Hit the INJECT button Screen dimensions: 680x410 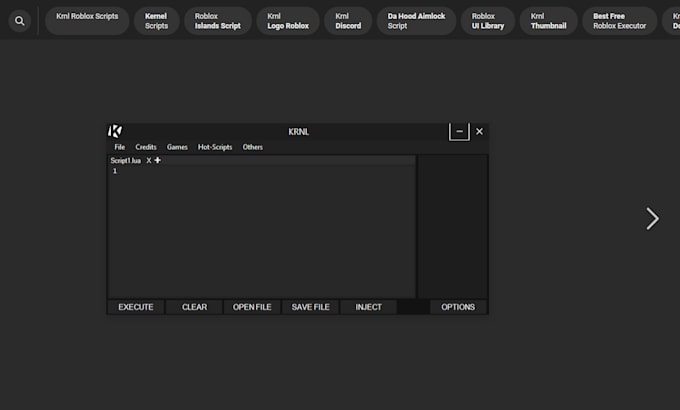click(368, 307)
